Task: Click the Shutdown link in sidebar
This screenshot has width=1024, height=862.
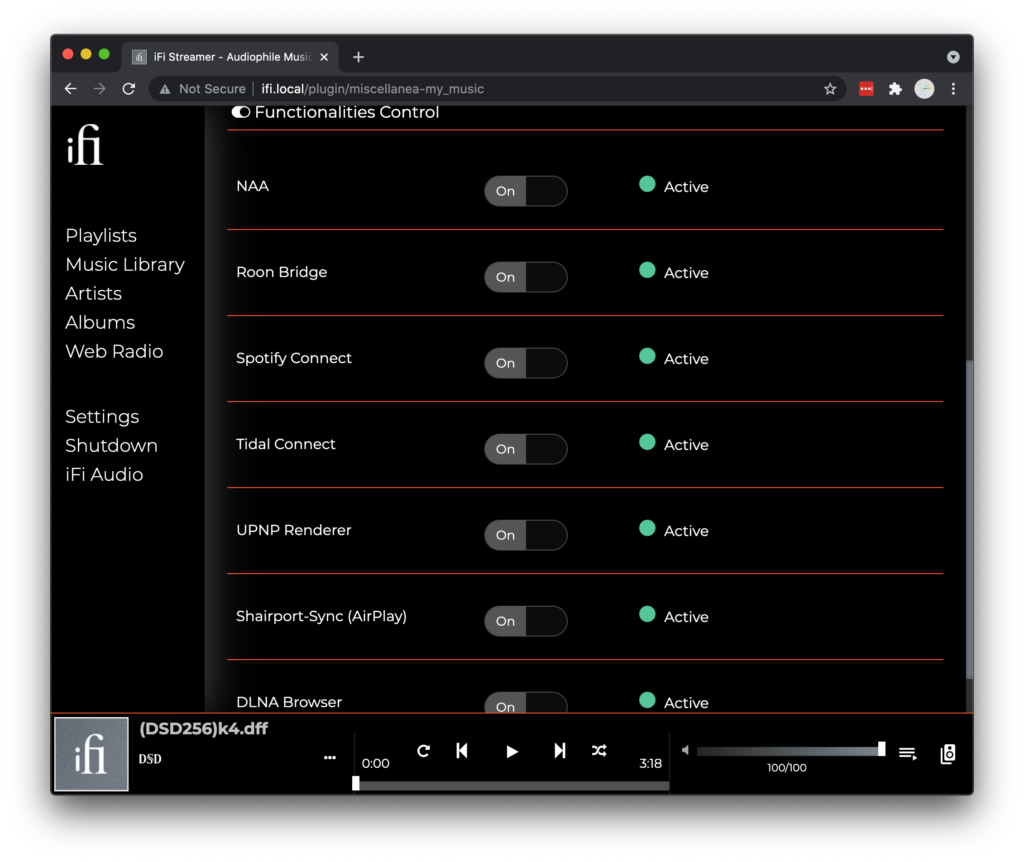Action: (x=111, y=446)
